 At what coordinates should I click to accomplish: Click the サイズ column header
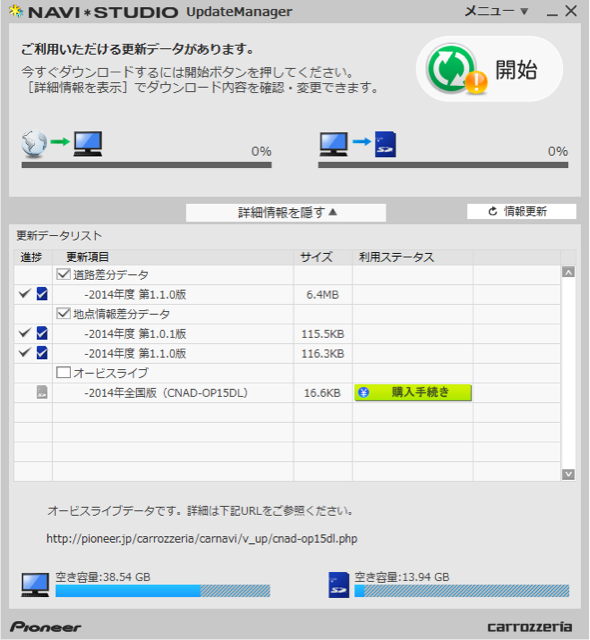click(317, 257)
